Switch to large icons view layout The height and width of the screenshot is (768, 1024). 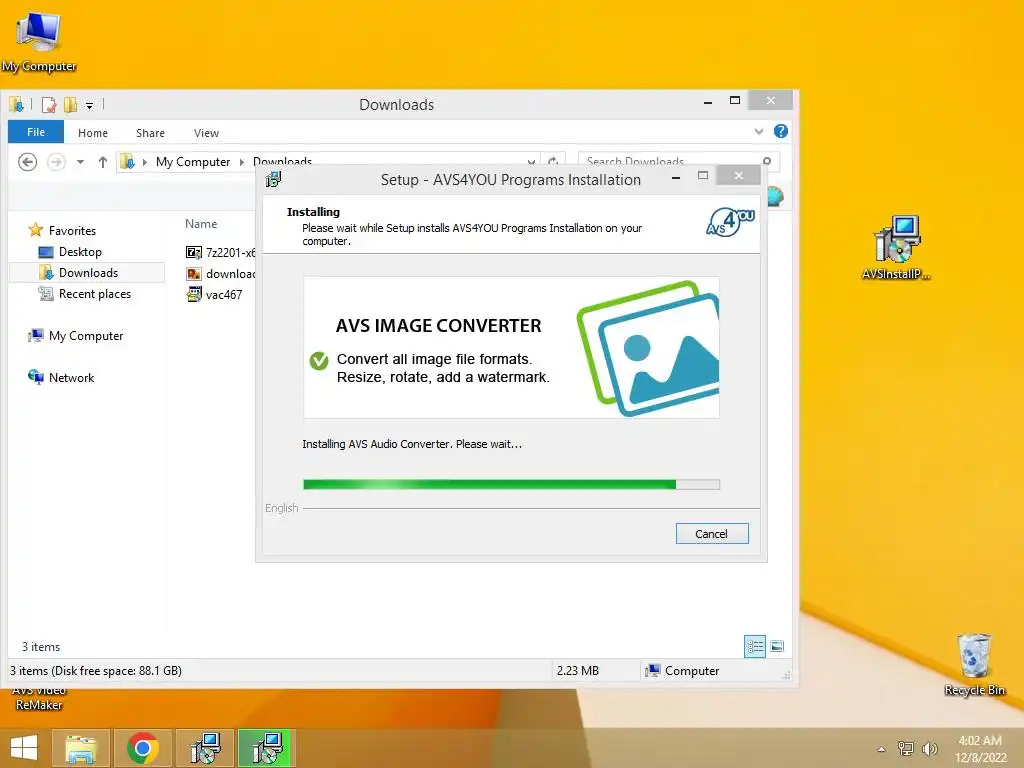(777, 647)
